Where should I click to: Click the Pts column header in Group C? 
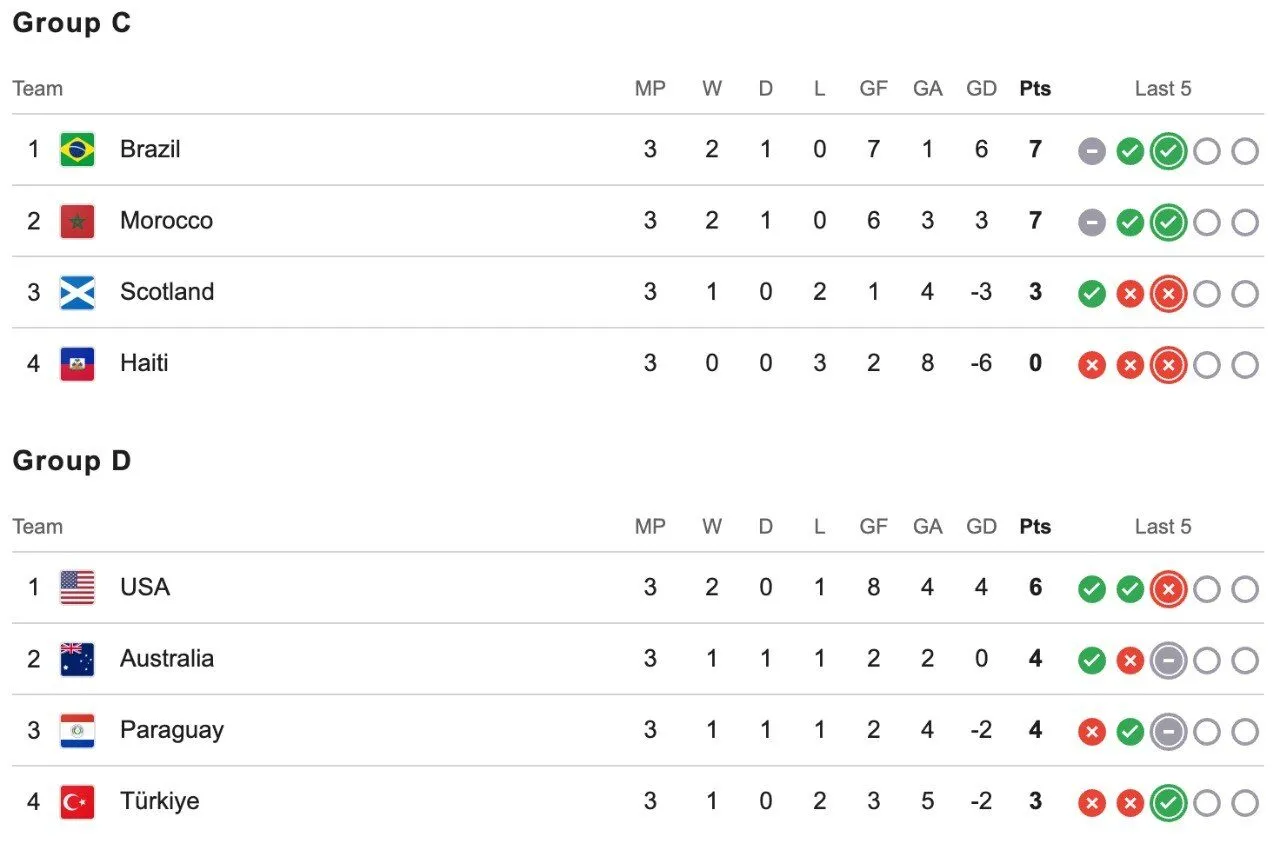click(x=1035, y=88)
